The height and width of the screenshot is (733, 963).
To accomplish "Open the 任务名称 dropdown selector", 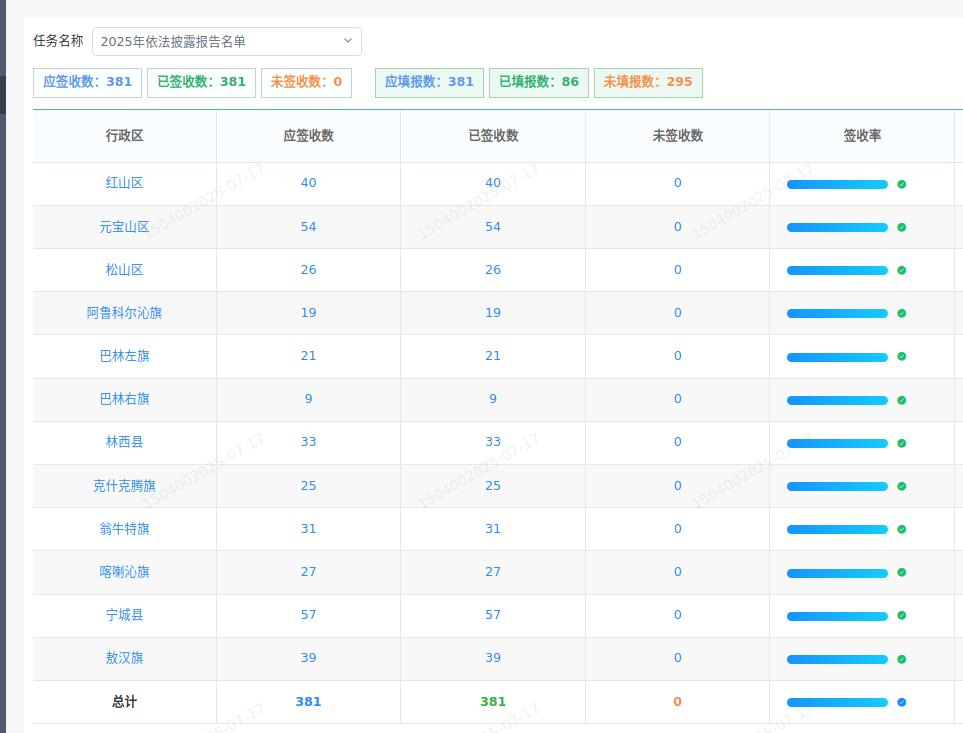I will (226, 41).
